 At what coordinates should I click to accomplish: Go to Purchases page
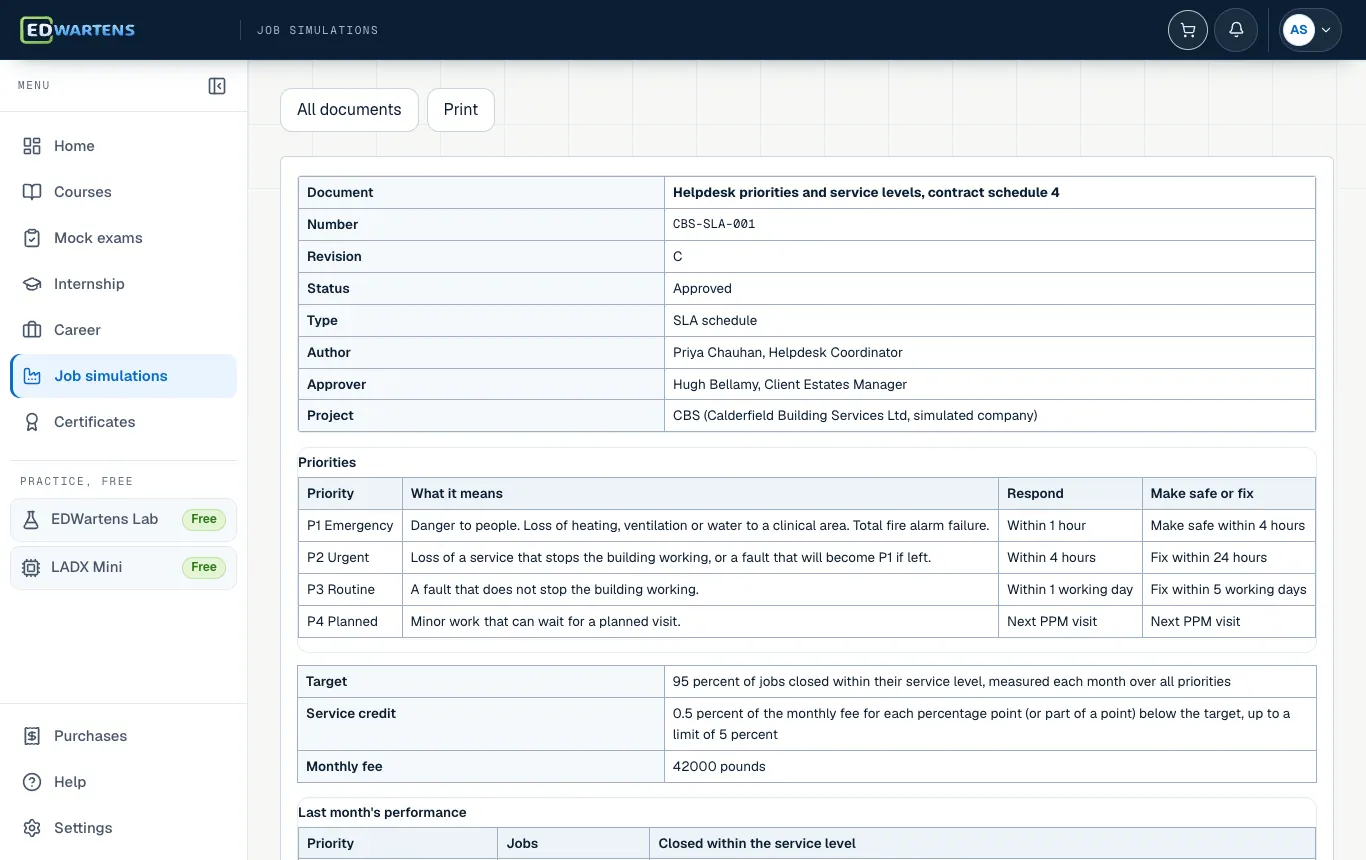(x=124, y=736)
